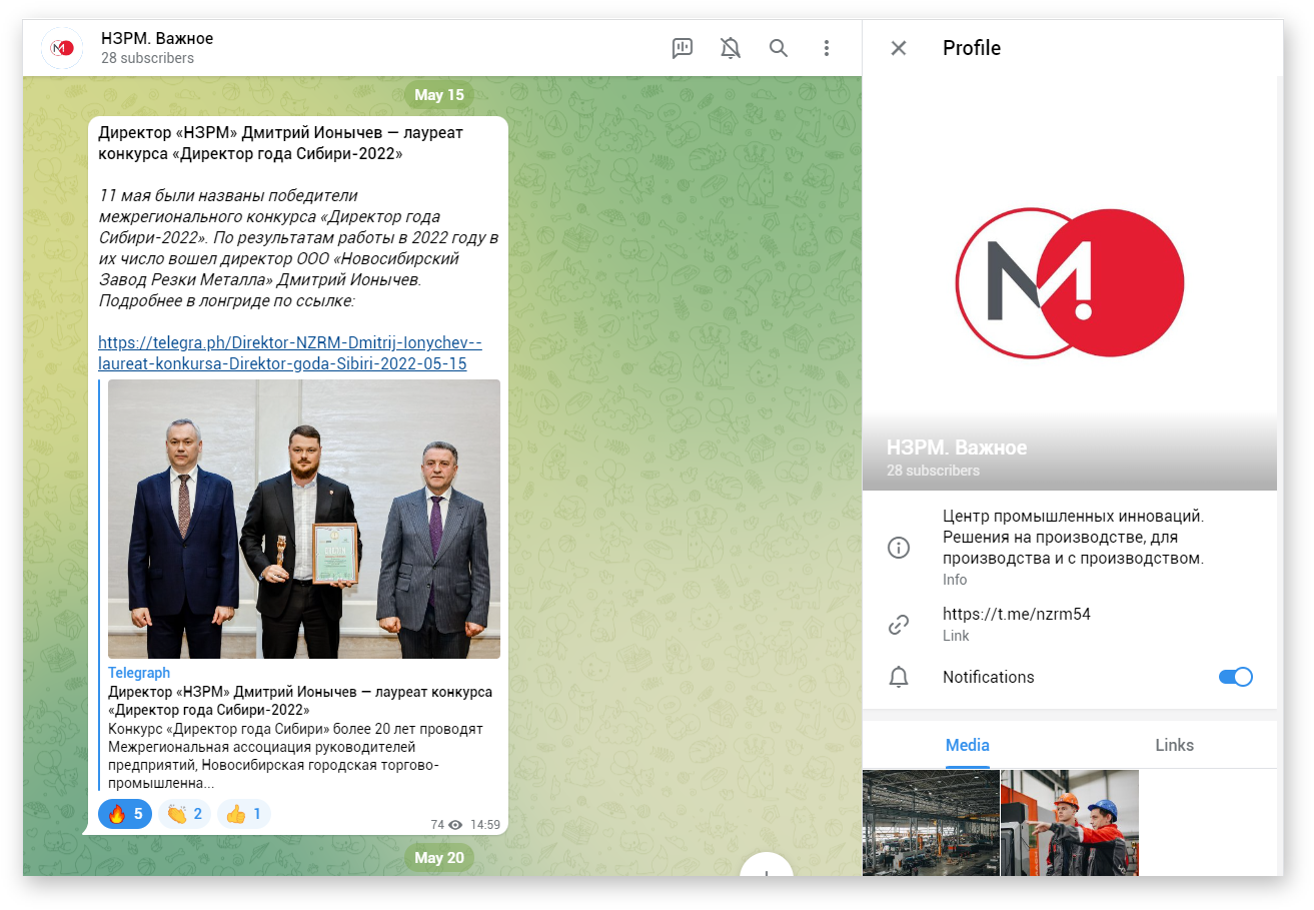Viewport: 1314px width, 910px height.
Task: Click the Telegraph preview article title
Action: (x=300, y=701)
